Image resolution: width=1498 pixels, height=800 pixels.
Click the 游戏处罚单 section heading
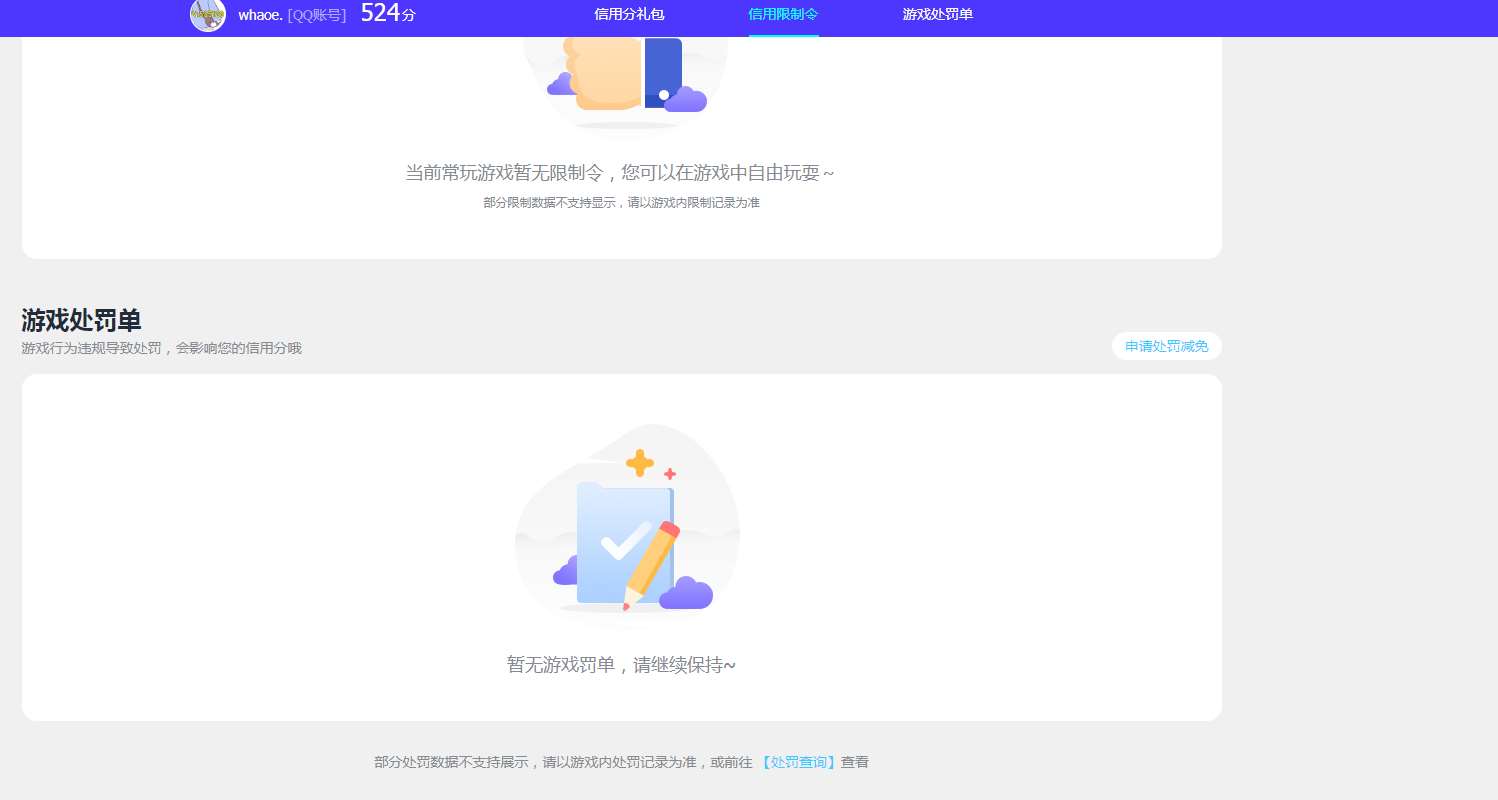[x=81, y=320]
